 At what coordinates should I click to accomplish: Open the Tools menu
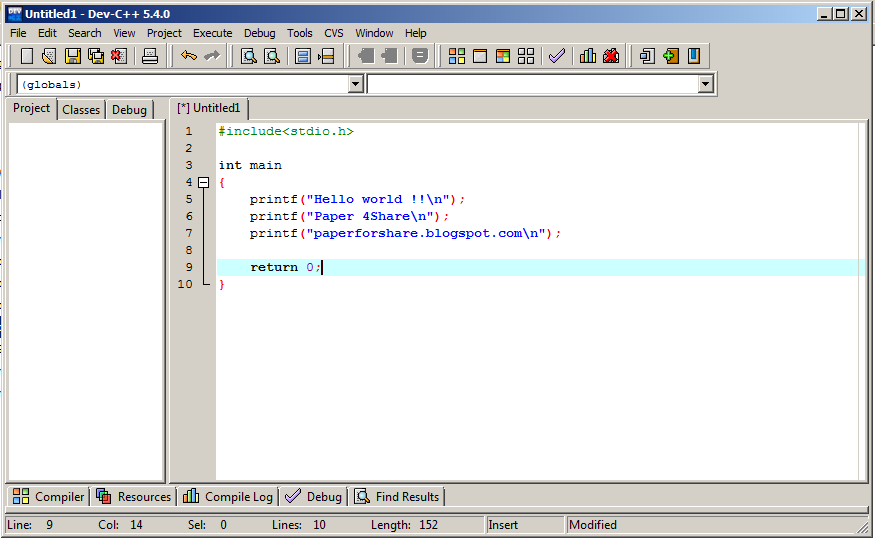click(x=299, y=33)
